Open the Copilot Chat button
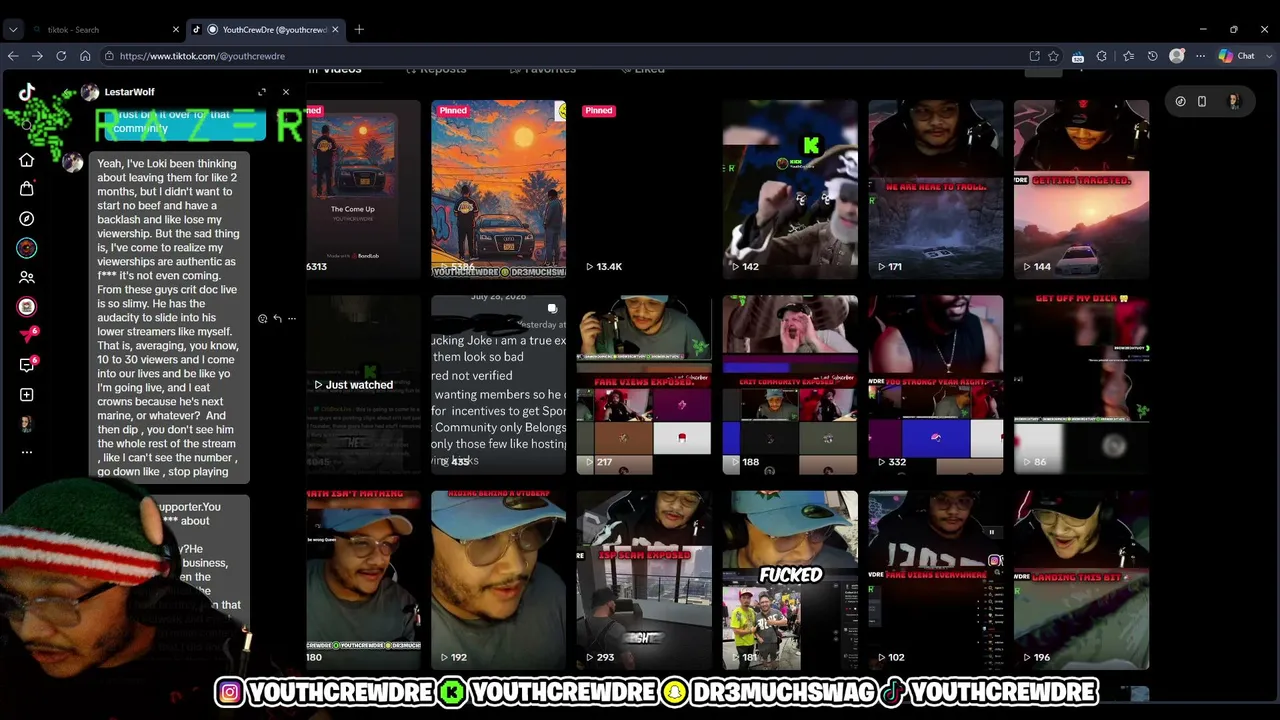This screenshot has width=1280, height=720. pos(1237,56)
